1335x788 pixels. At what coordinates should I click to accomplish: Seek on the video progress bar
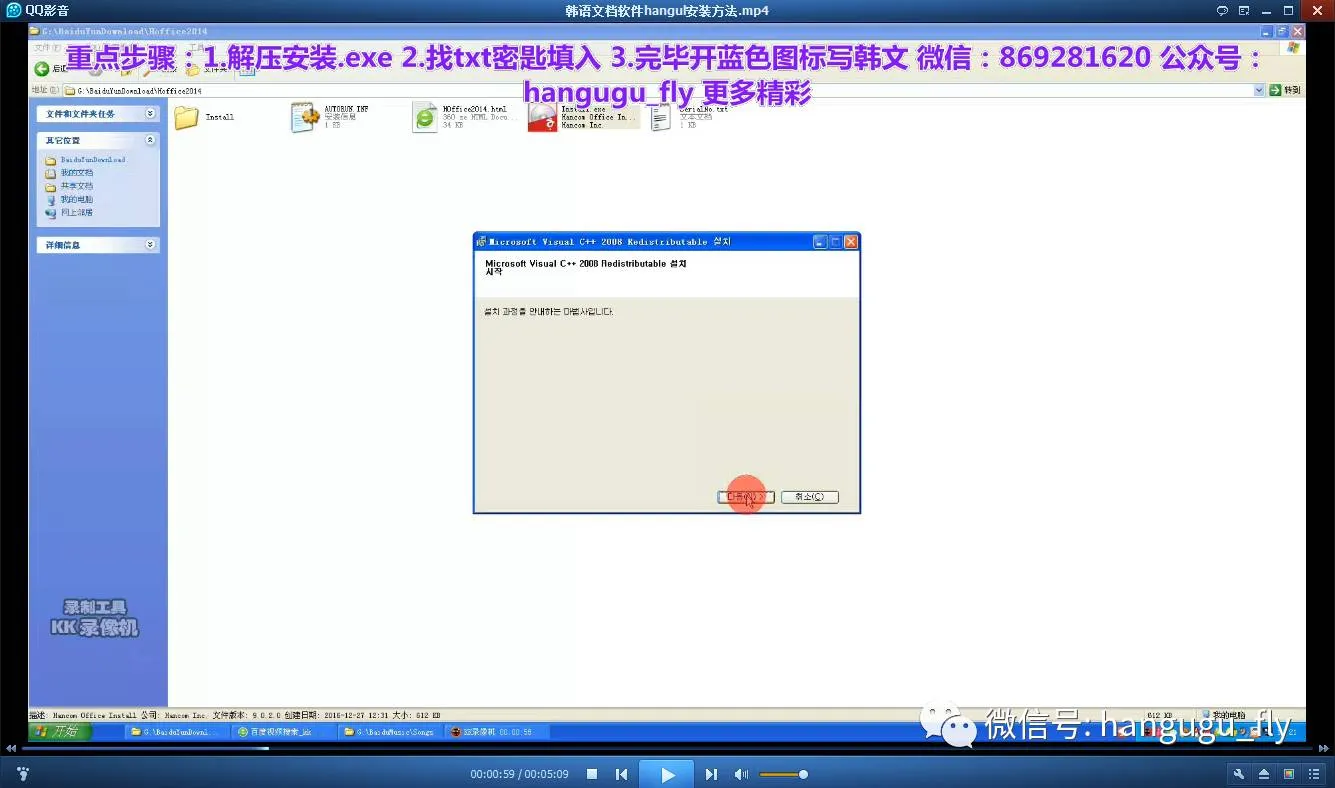[x=667, y=748]
